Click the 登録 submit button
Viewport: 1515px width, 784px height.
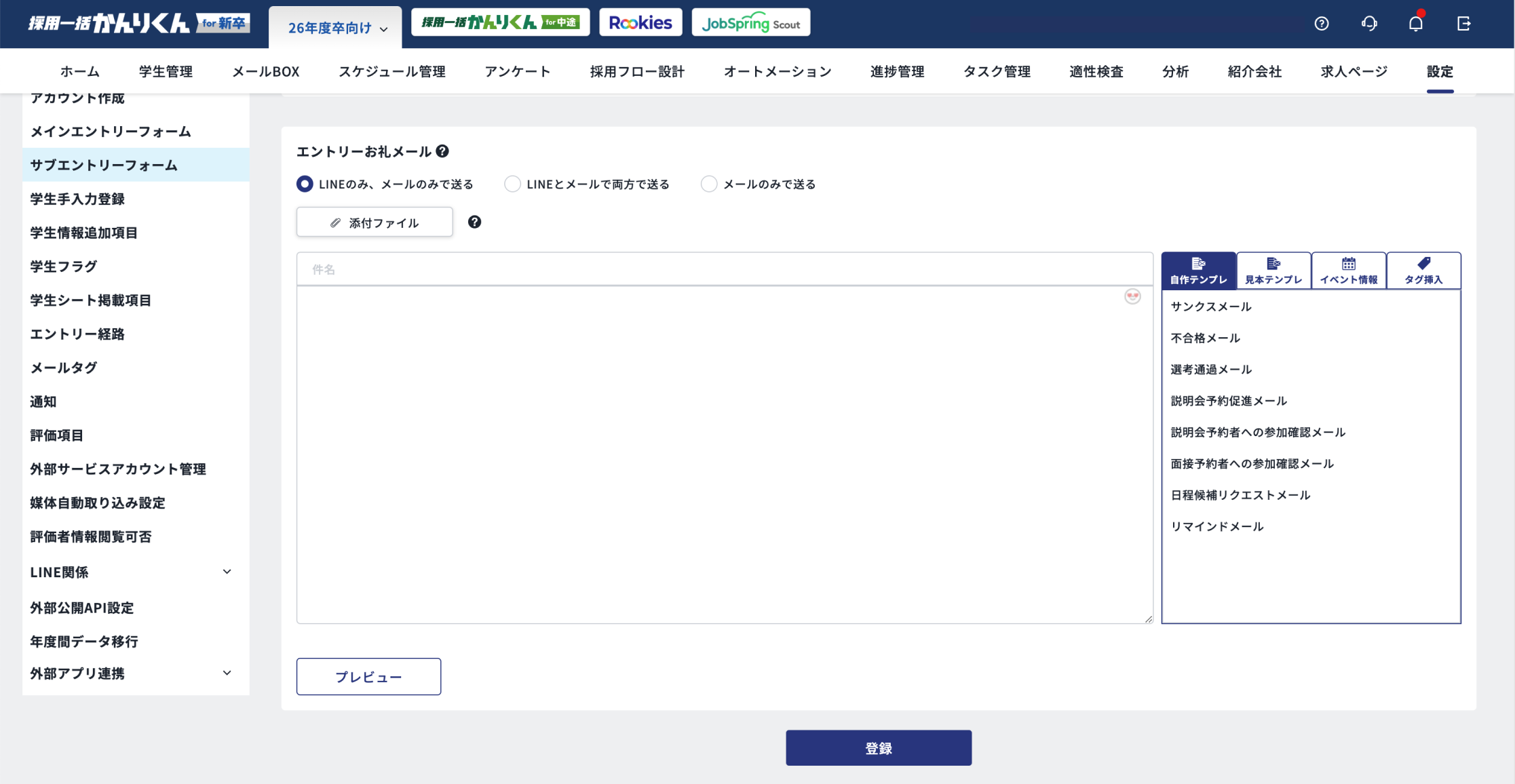tap(878, 747)
